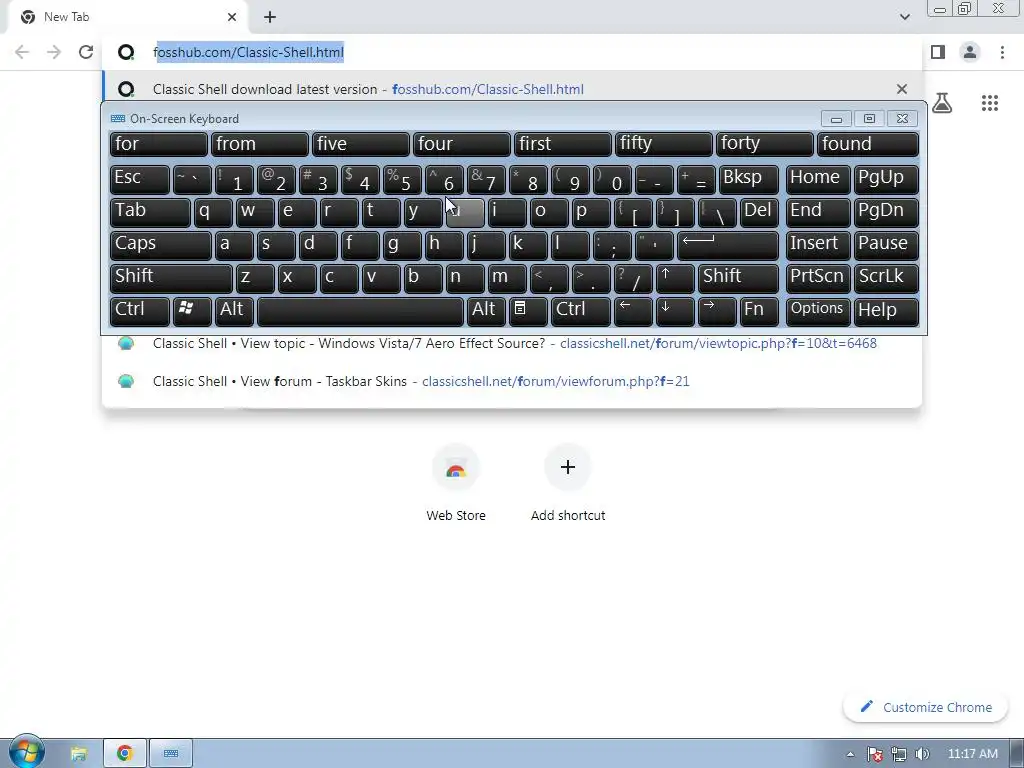Tap the left arrow key
The height and width of the screenshot is (768, 1024).
point(633,311)
